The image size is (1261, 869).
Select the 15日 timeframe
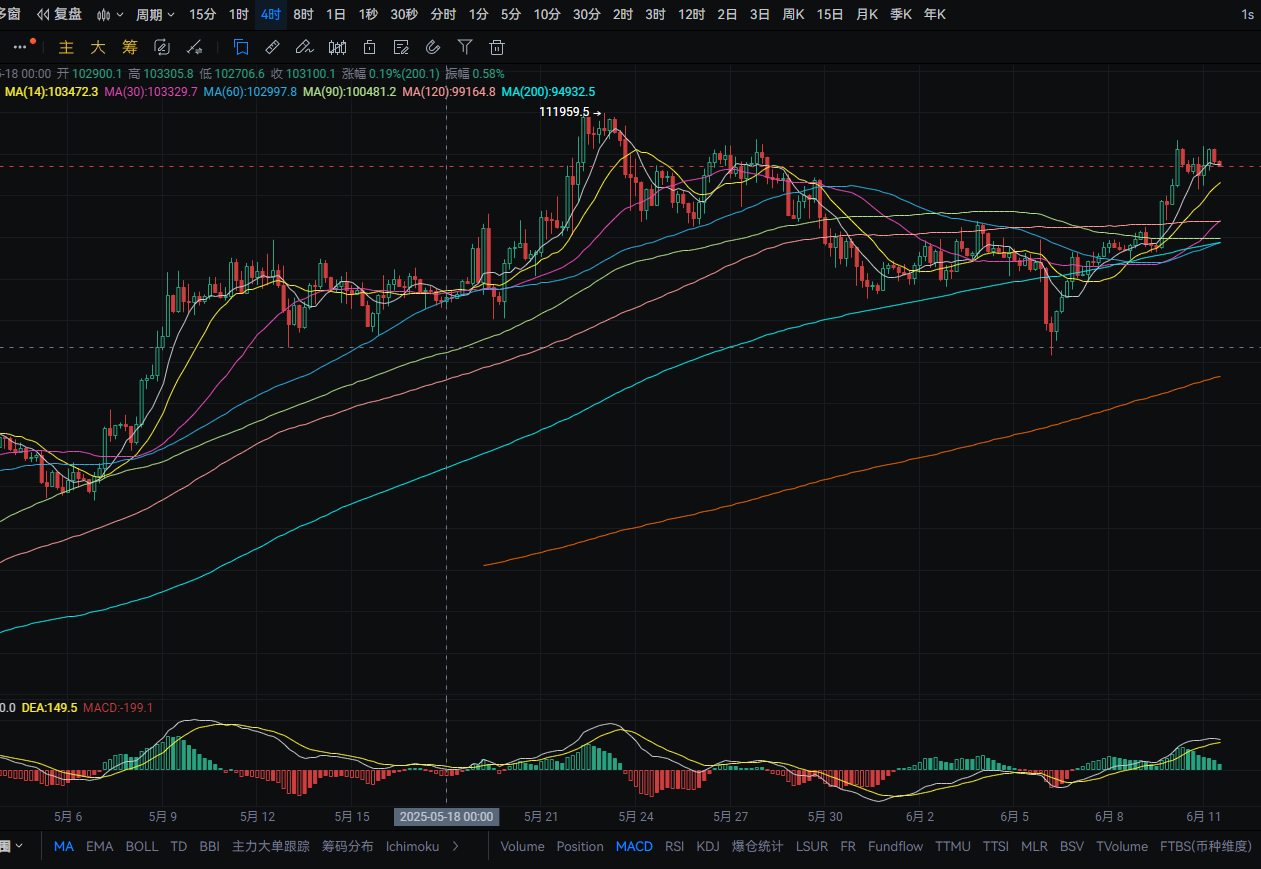coord(830,14)
